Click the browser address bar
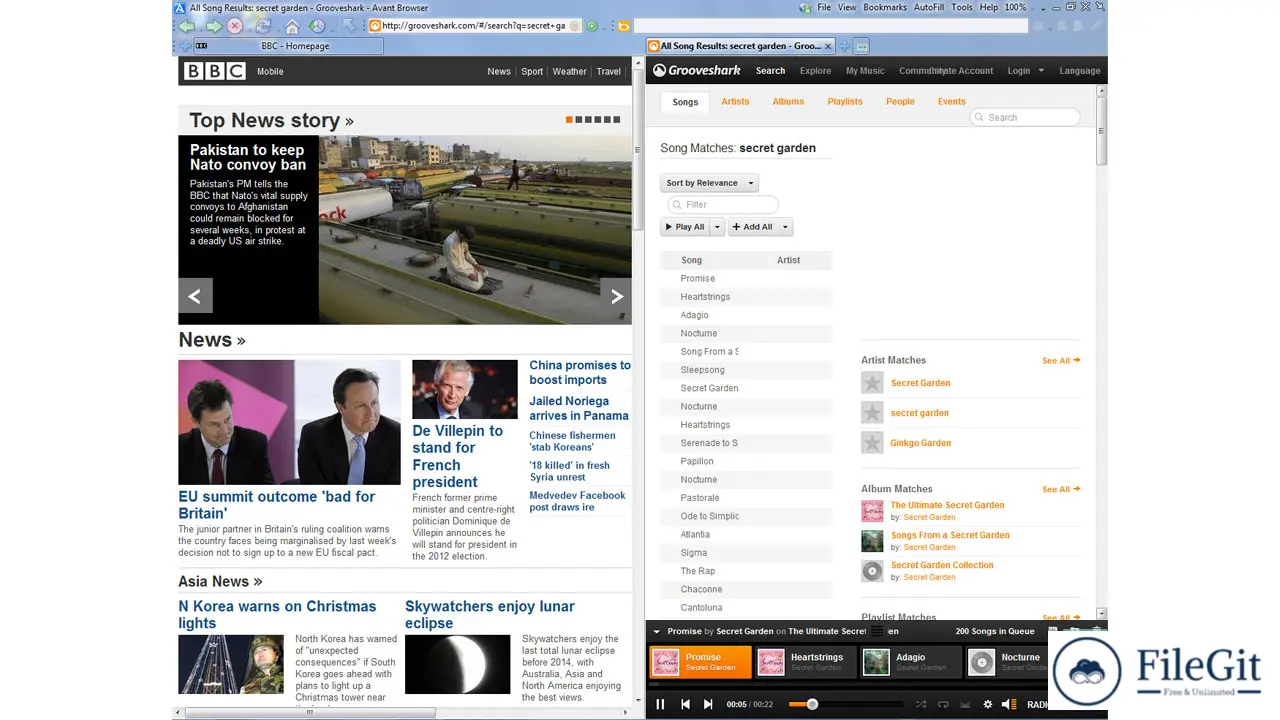This screenshot has width=1280, height=720. 474,26
